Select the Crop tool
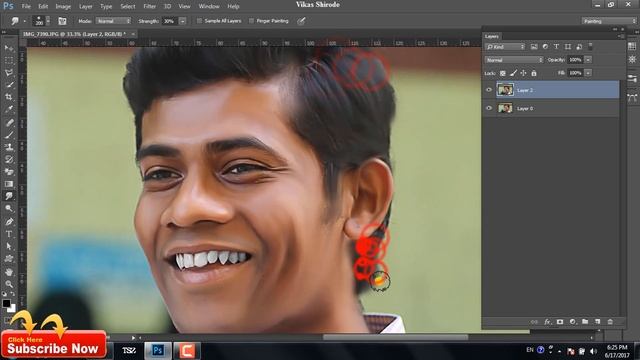640x360 pixels. 9,97
